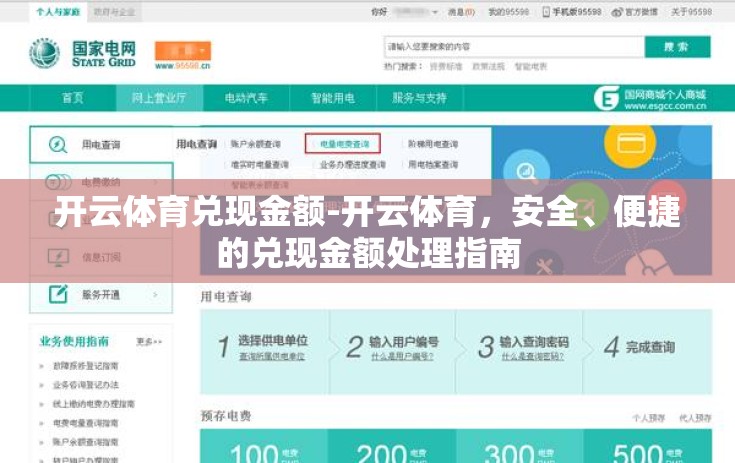This screenshot has height=463, width=735.
Task: Expand the 电费缴纳 chevron arrow
Action: (156, 182)
